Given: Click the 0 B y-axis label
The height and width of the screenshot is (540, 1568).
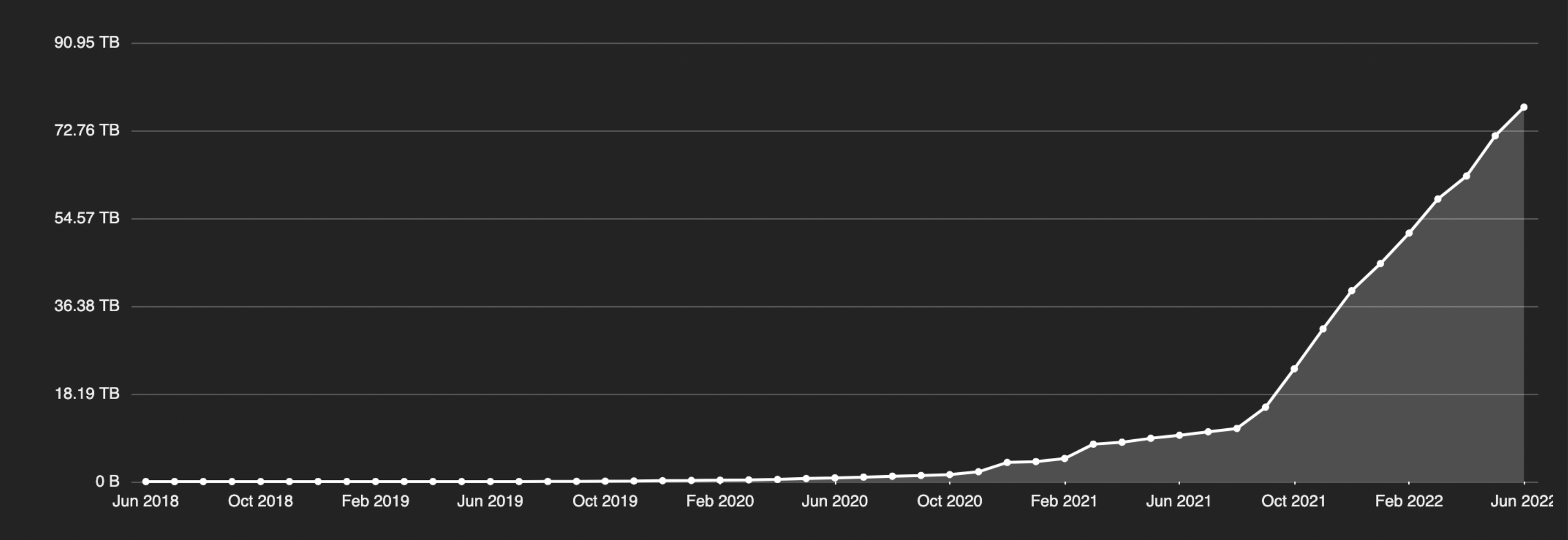Looking at the screenshot, I should [107, 482].
